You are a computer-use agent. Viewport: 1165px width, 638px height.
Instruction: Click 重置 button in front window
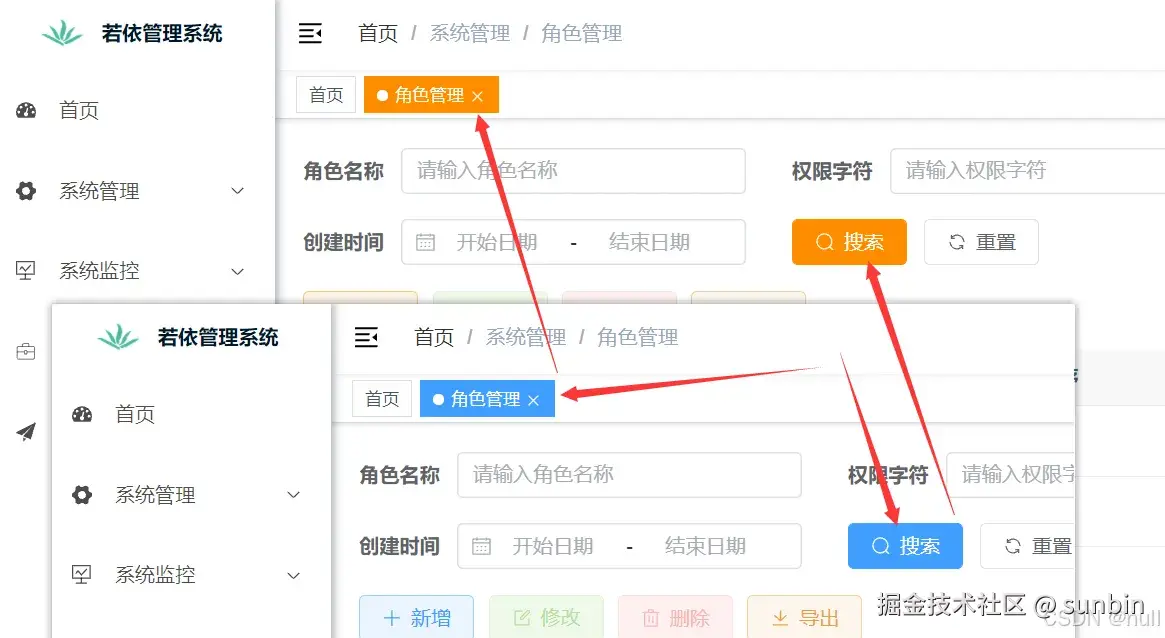pyautogui.click(x=1028, y=546)
